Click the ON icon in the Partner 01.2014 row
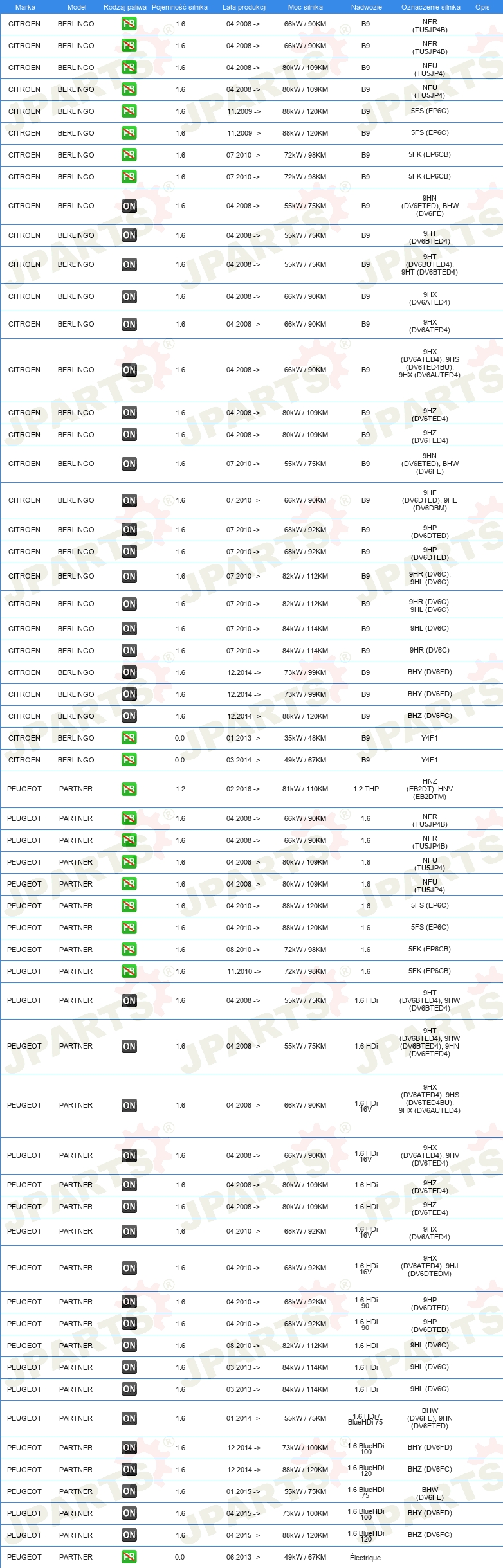 (129, 1418)
